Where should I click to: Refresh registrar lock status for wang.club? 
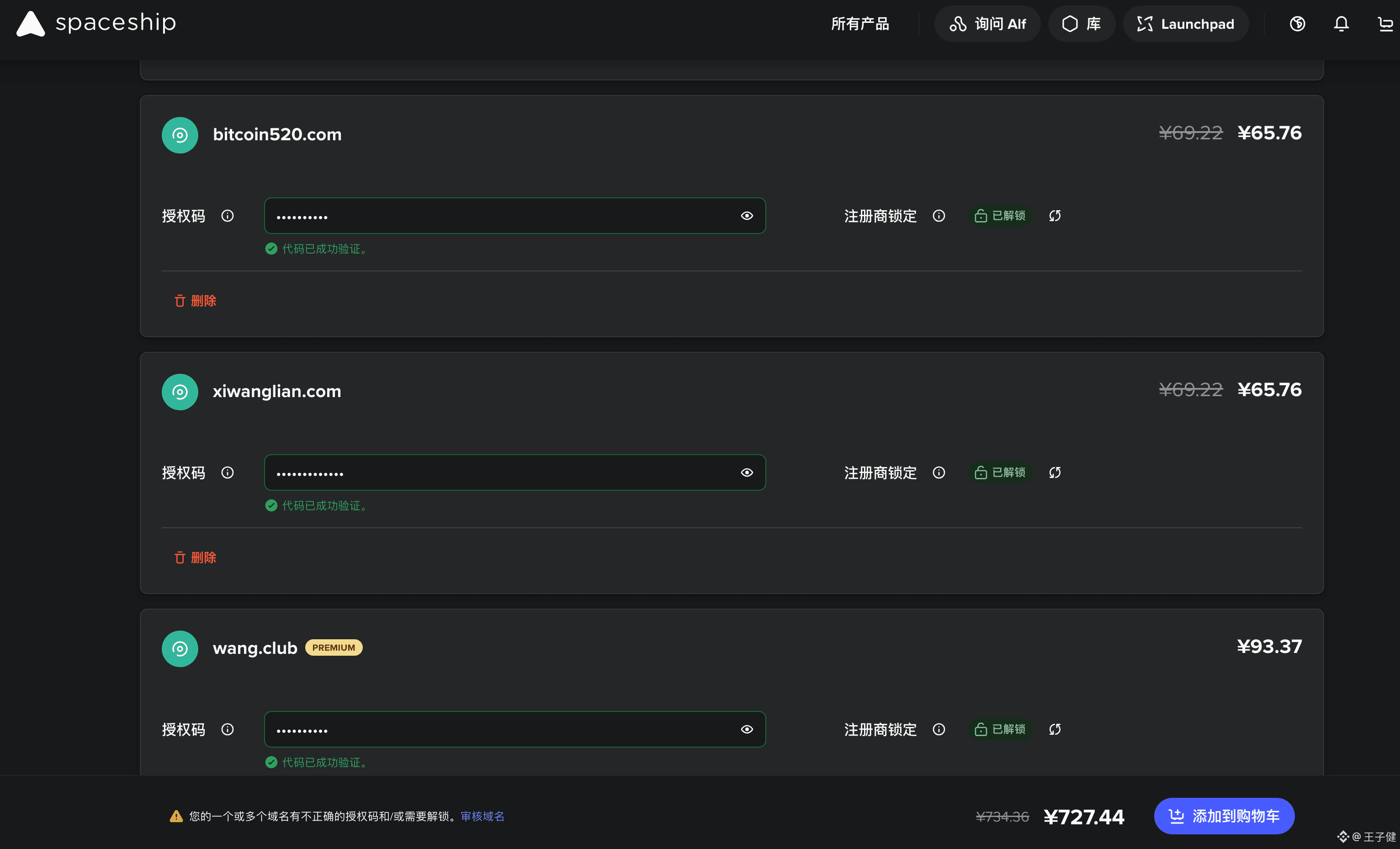coord(1055,730)
